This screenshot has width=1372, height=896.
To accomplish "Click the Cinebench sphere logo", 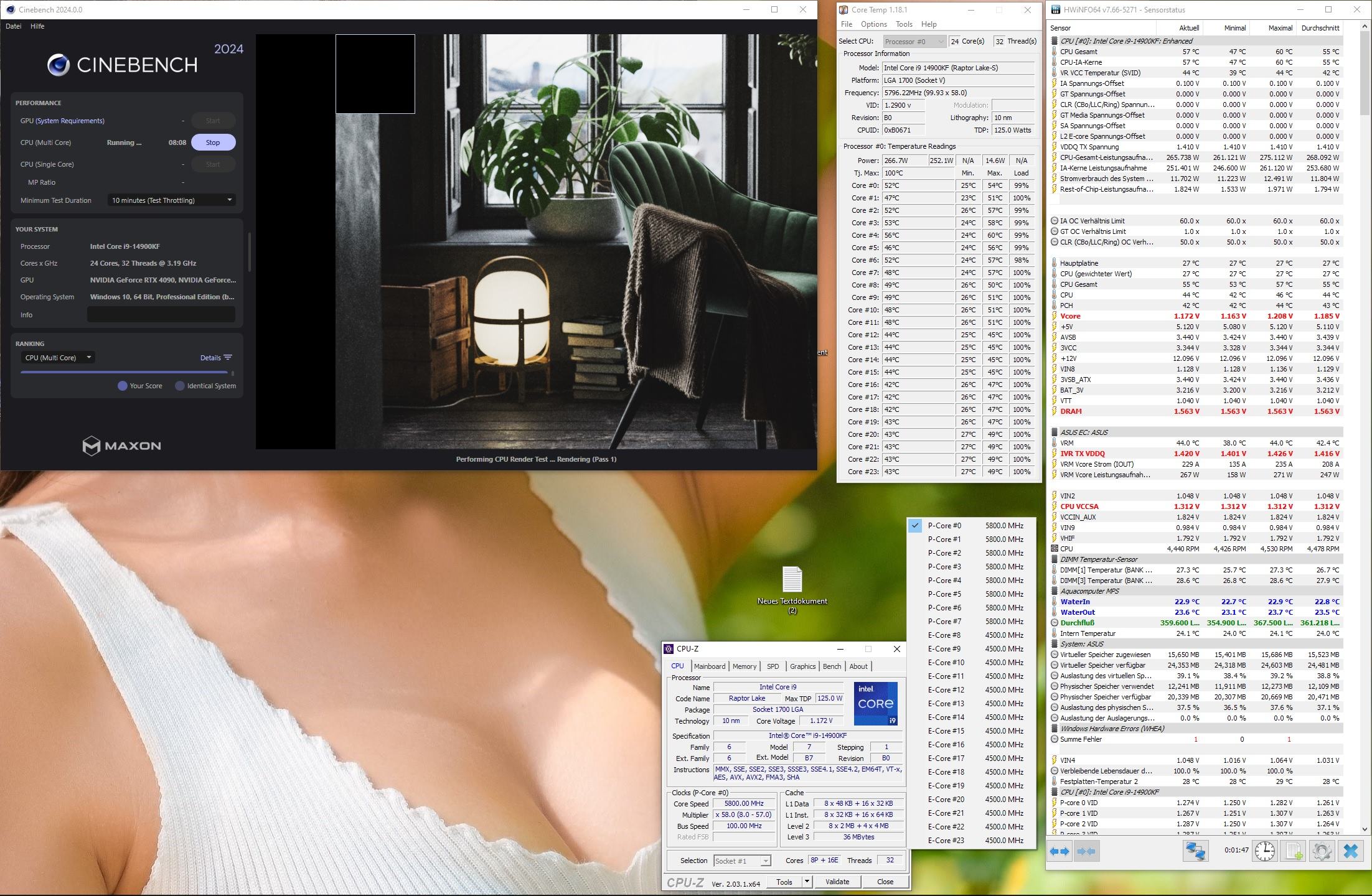I will coord(59,65).
